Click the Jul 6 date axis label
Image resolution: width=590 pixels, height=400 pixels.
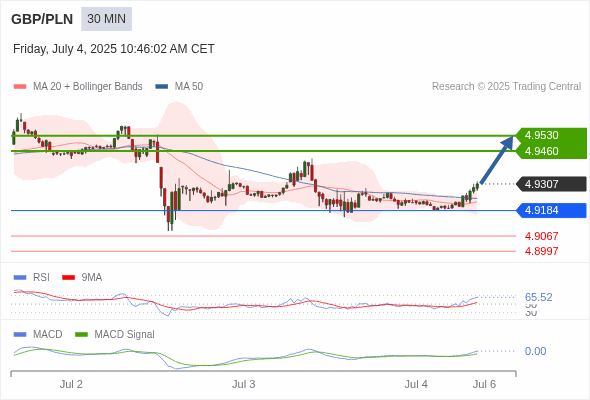click(484, 384)
